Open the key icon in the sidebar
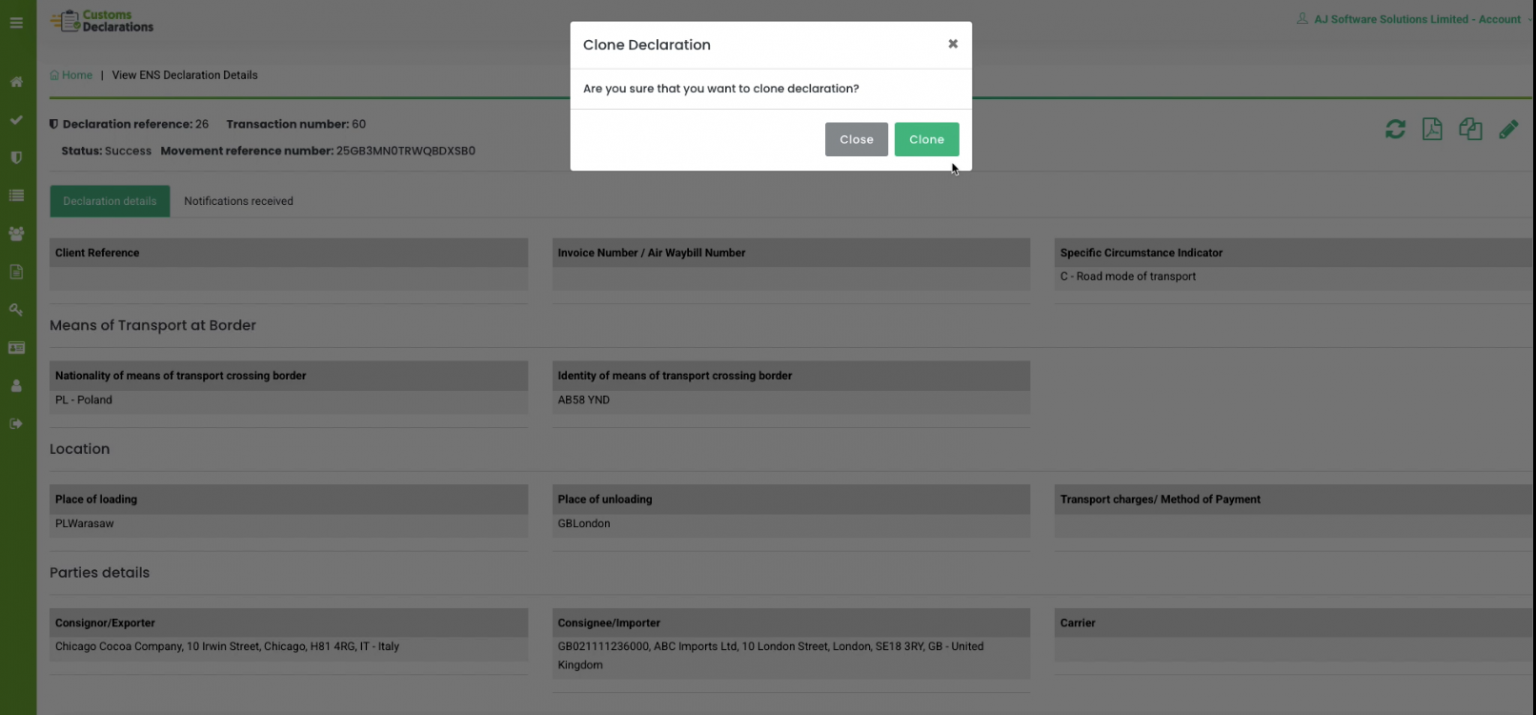Viewport: 1536px width, 715px height. pos(16,309)
